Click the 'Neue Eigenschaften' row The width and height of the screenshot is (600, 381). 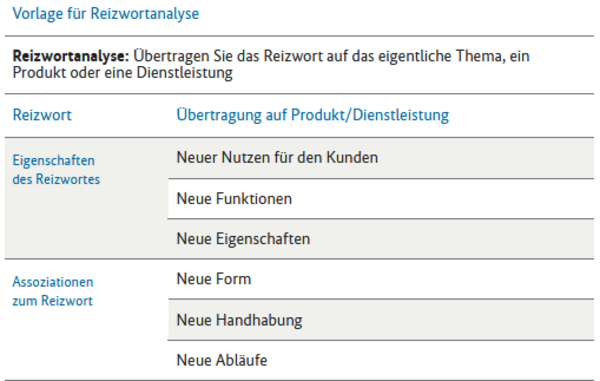point(381,239)
